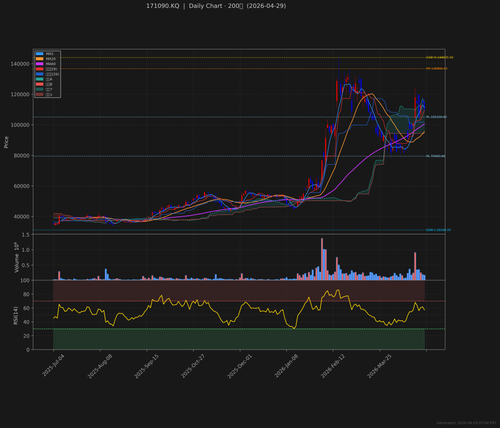The width and height of the screenshot is (500, 428).
Task: Click the 20 tick on RSI axis
Action: pos(26,336)
